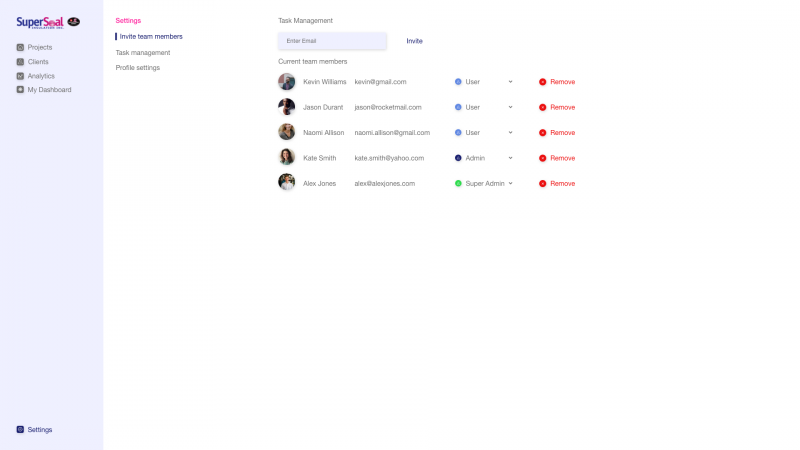The height and width of the screenshot is (450, 800).
Task: Select Invite team members menu item
Action: click(151, 37)
